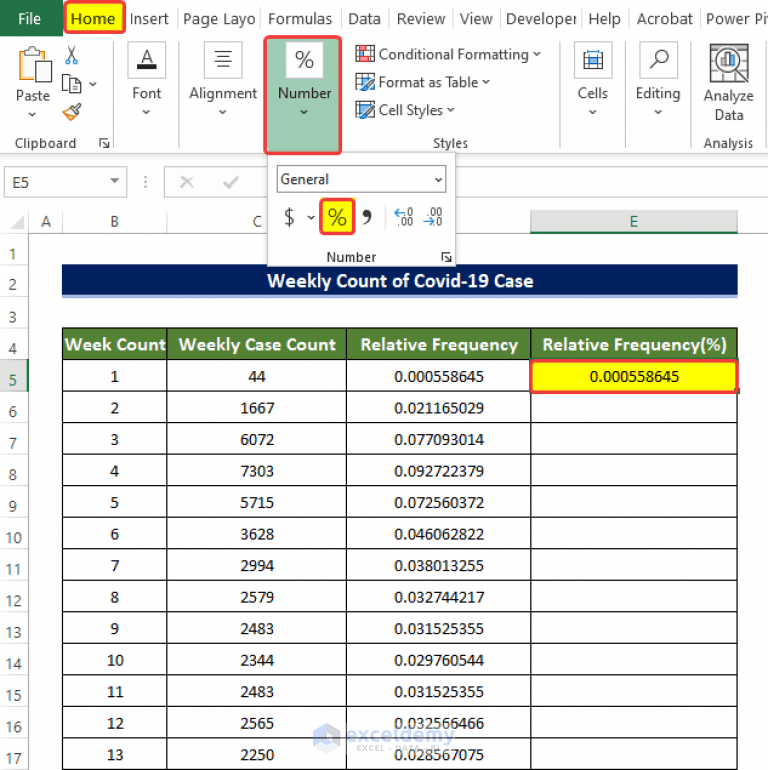The width and height of the screenshot is (768, 770).
Task: Open the Font group
Action: pos(146,80)
